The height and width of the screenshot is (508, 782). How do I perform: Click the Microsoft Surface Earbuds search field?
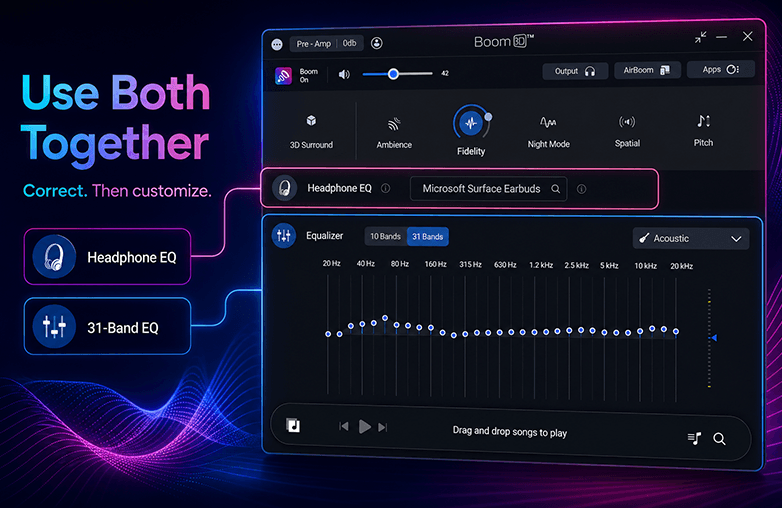click(x=488, y=189)
